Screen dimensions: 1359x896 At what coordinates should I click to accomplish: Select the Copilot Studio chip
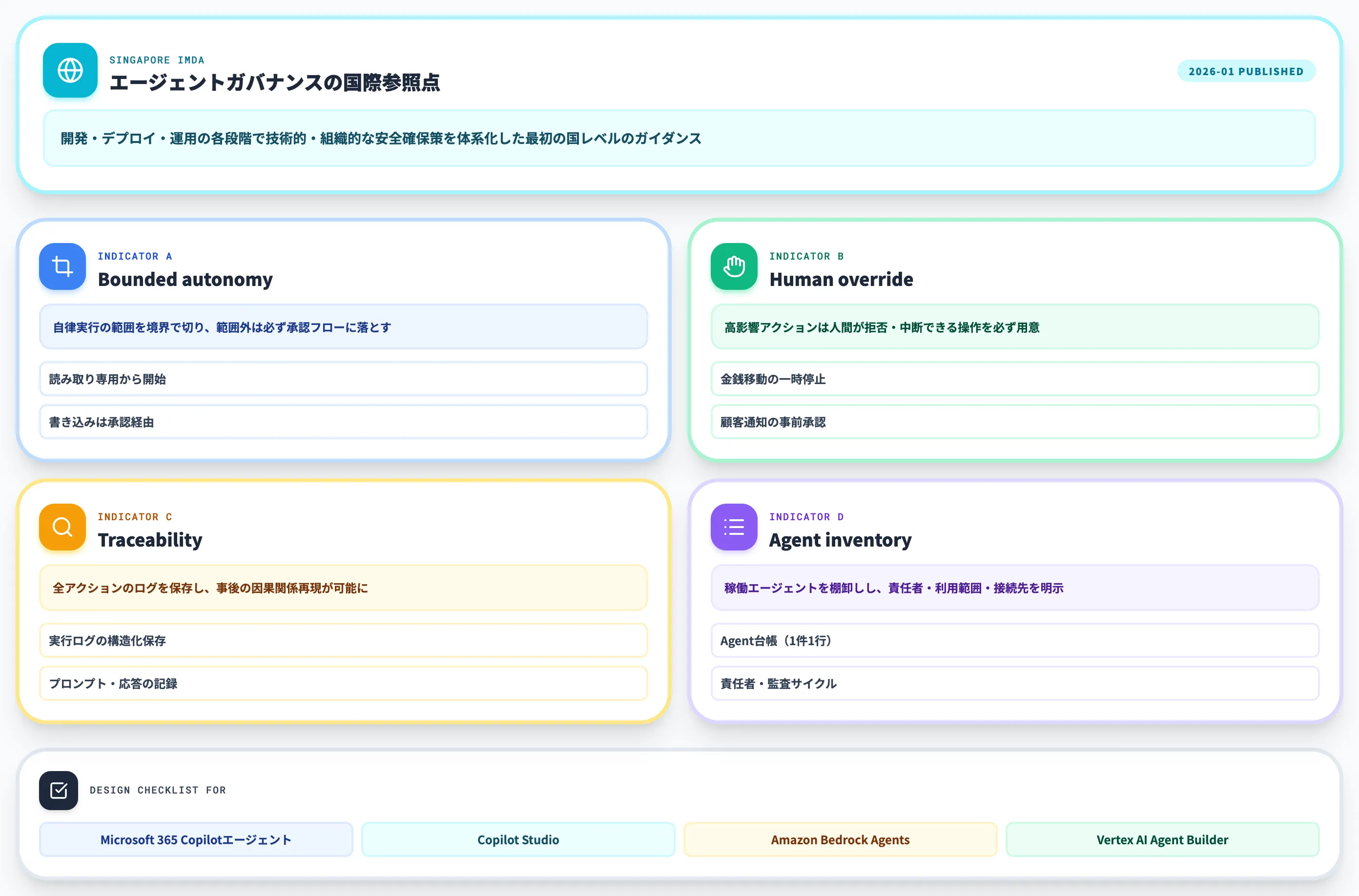click(x=518, y=839)
